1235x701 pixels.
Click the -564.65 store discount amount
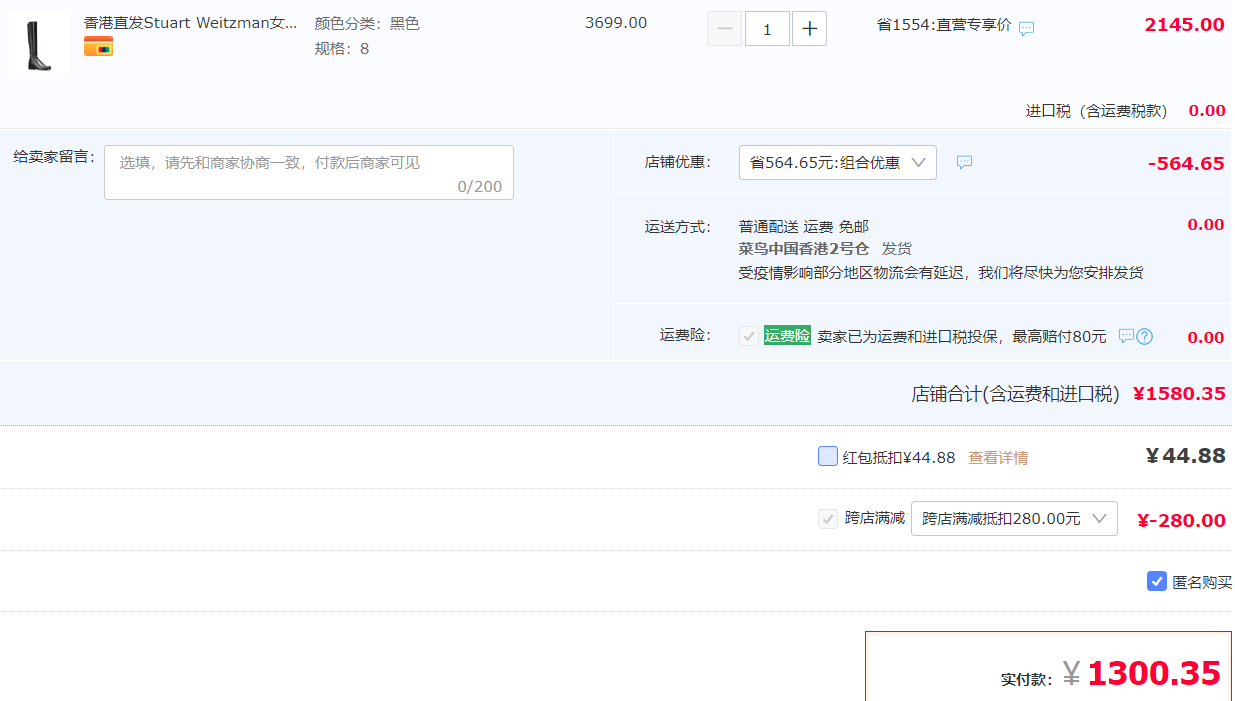pos(1185,163)
